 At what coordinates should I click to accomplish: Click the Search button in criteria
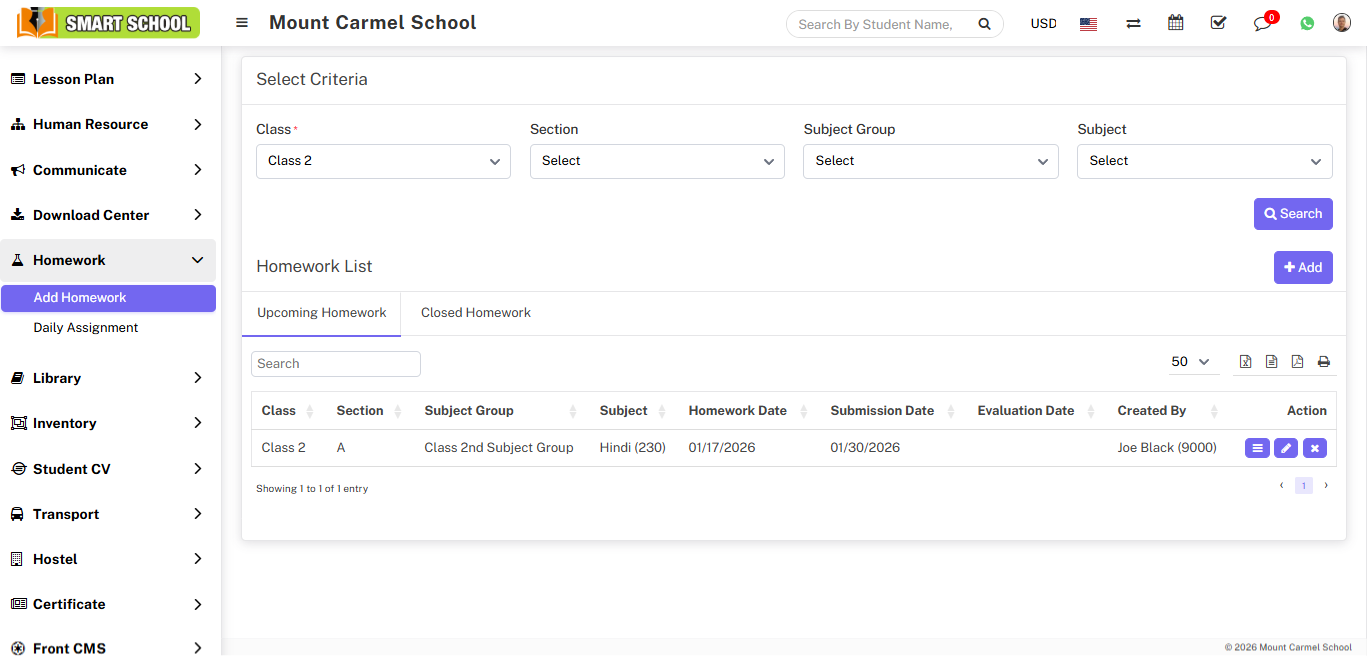point(1293,214)
